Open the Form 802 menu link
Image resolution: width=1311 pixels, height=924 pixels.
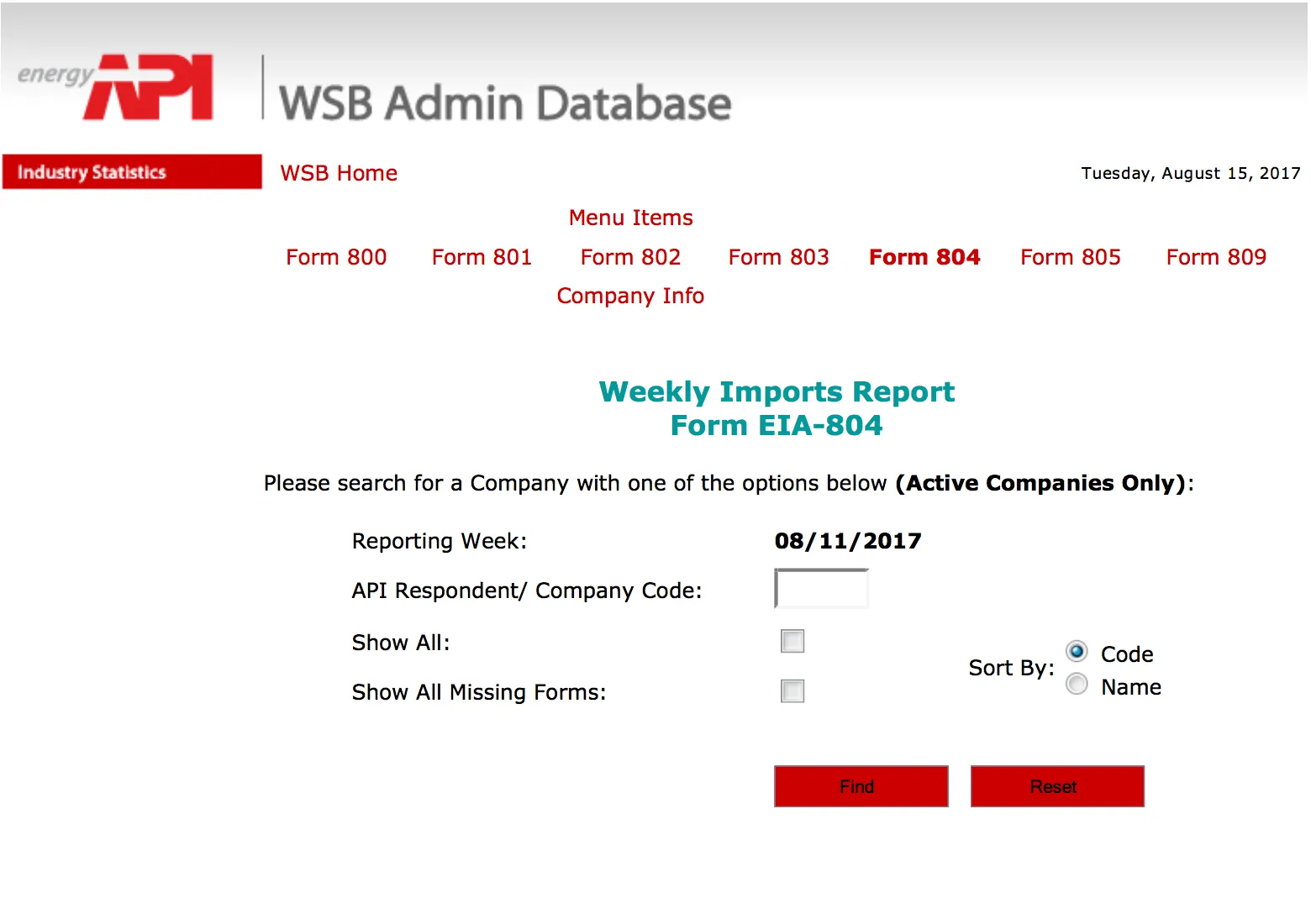coord(630,257)
